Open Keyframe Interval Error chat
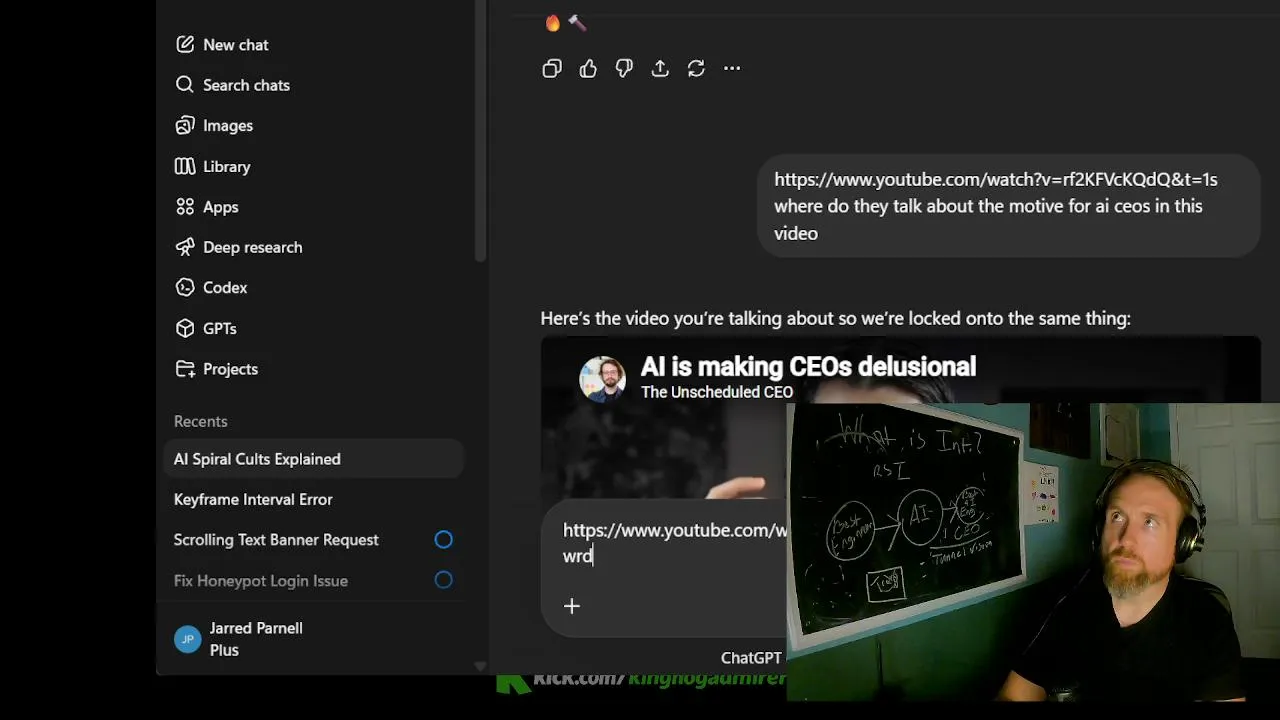This screenshot has height=720, width=1280. tap(314, 499)
